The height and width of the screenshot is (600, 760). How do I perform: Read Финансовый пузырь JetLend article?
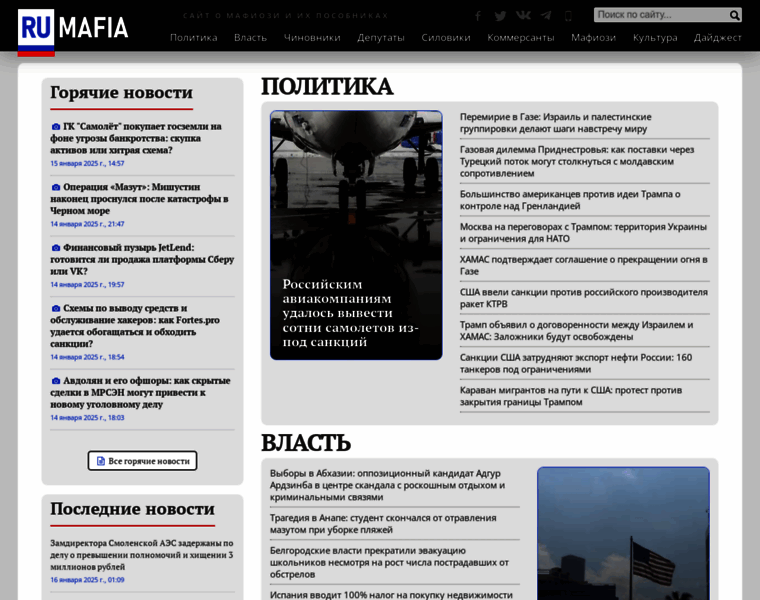tap(142, 259)
